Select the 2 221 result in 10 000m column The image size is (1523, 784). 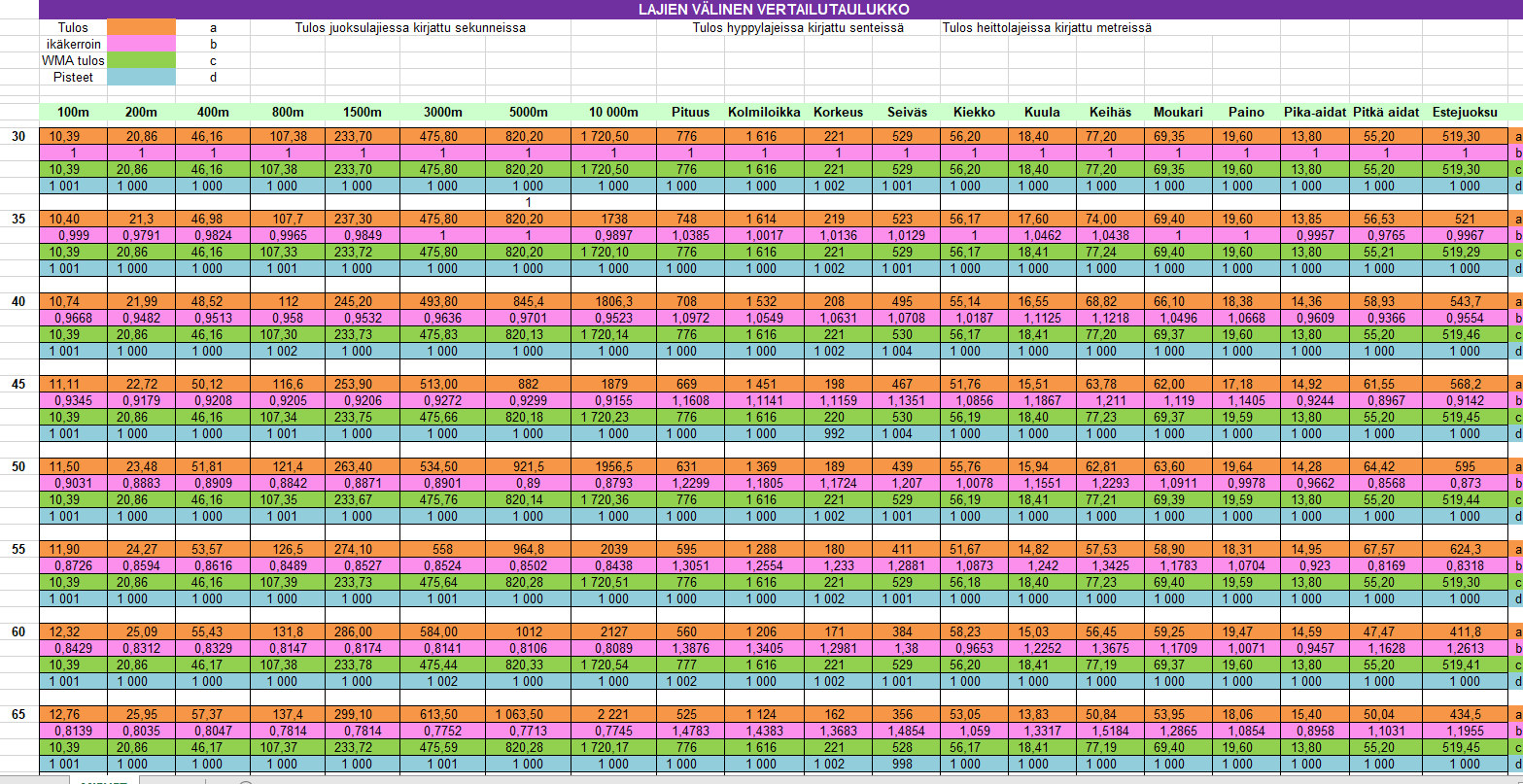pos(613,715)
